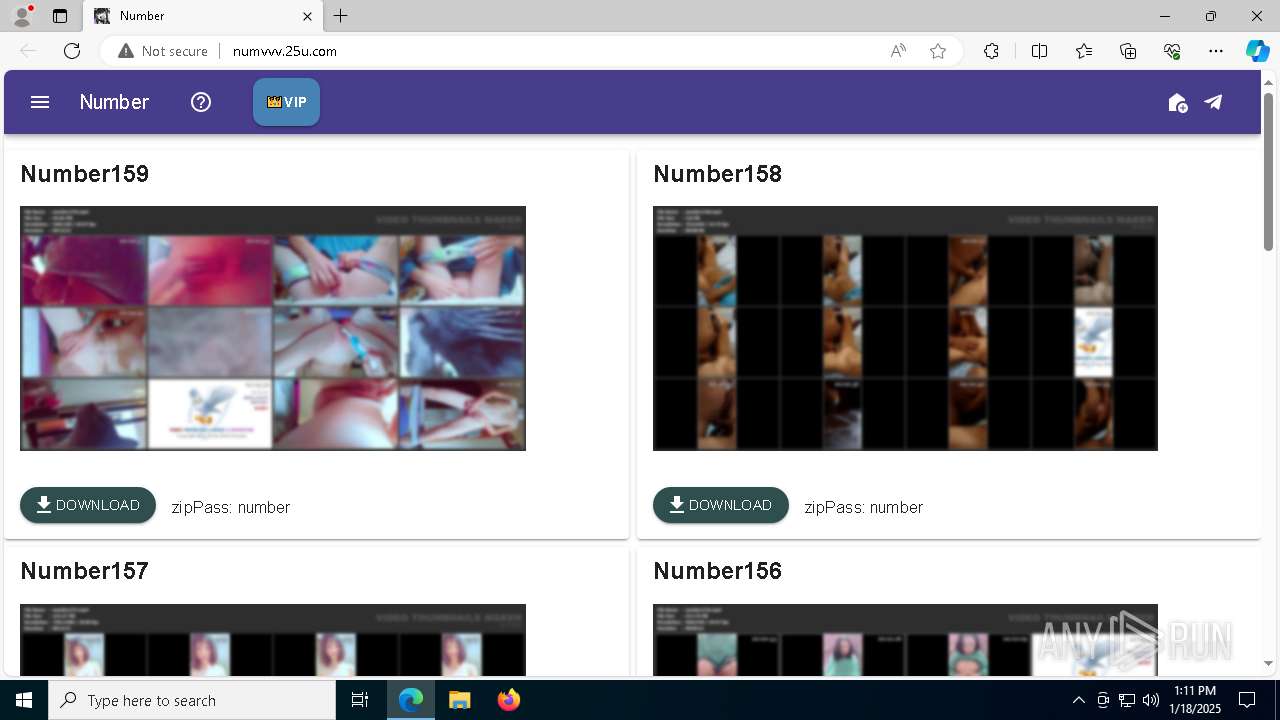Screen dimensions: 1280x720
Task: Click the address bar URL numvvv.25u.com
Action: [285, 51]
